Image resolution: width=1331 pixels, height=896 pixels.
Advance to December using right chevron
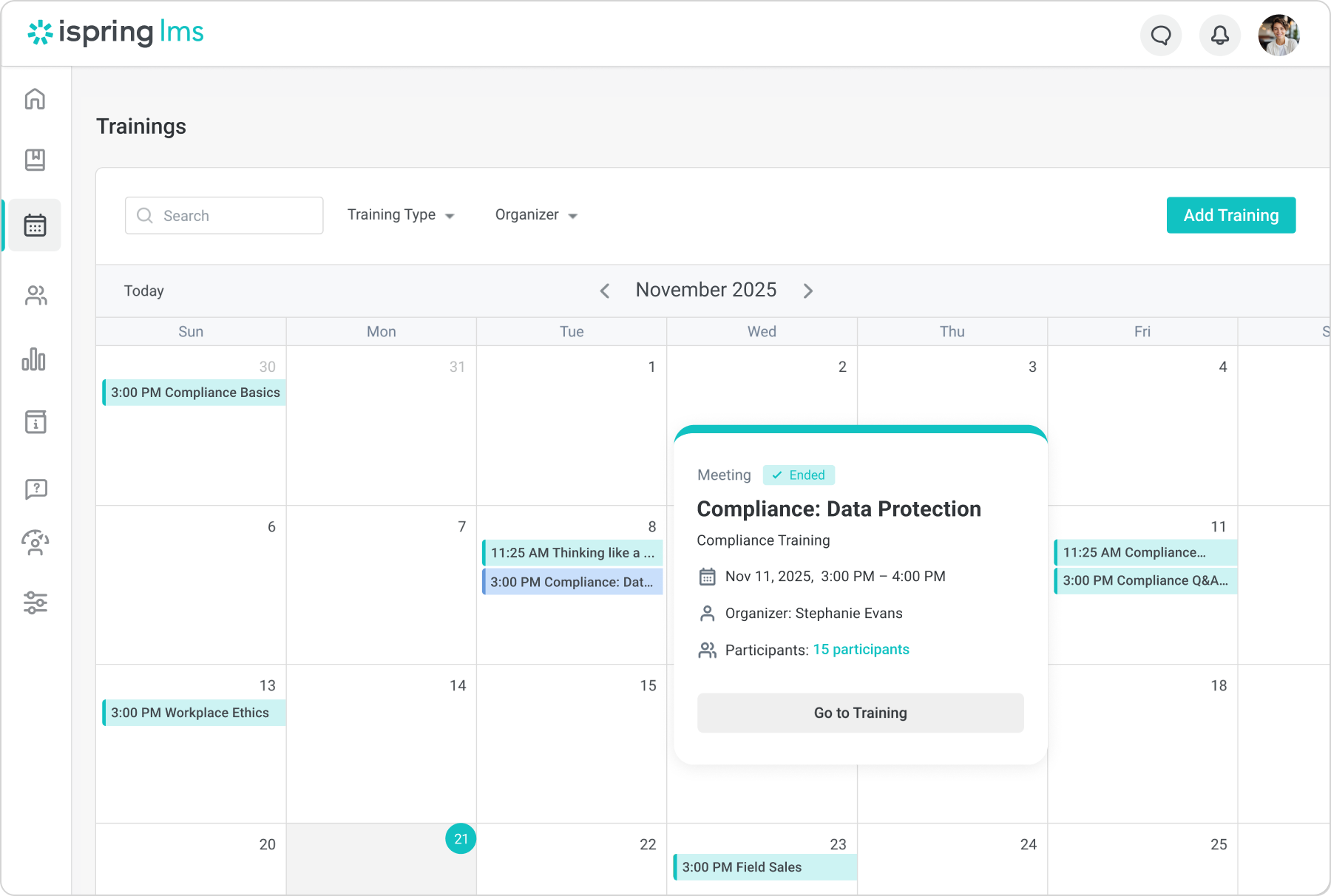tap(808, 291)
